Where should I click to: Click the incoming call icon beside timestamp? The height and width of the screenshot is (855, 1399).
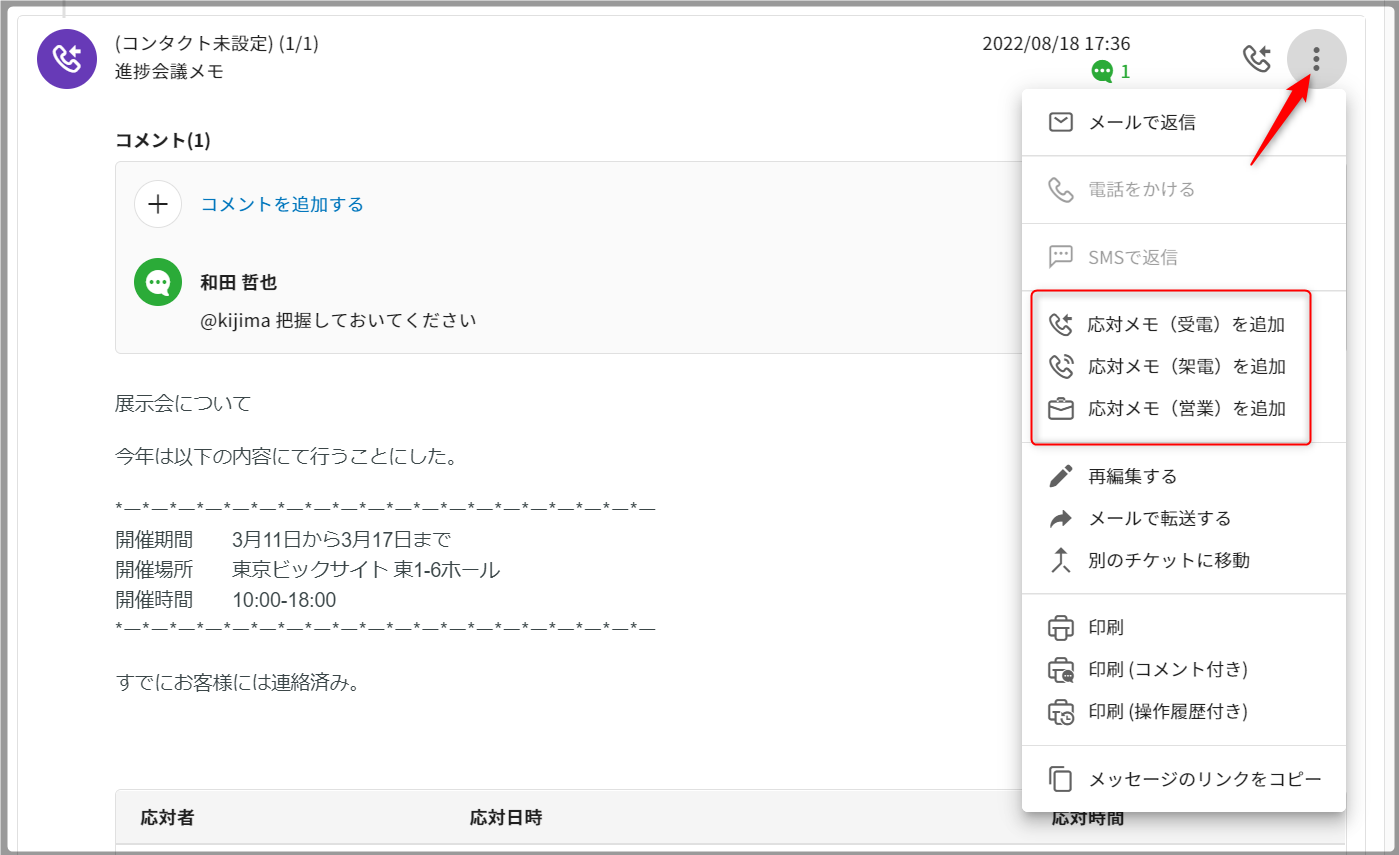[1256, 59]
